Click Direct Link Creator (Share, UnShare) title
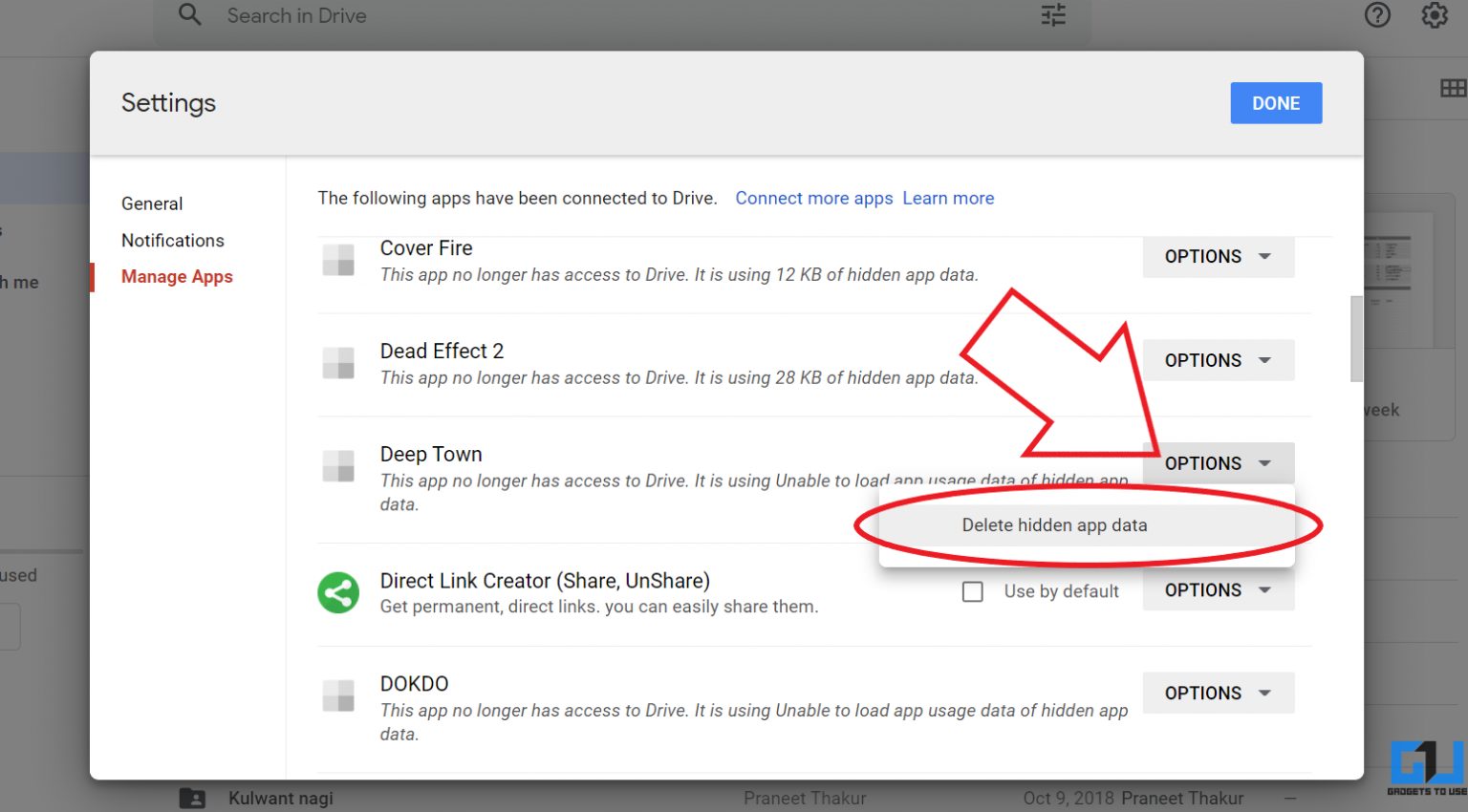This screenshot has width=1468, height=812. pyautogui.click(x=545, y=581)
